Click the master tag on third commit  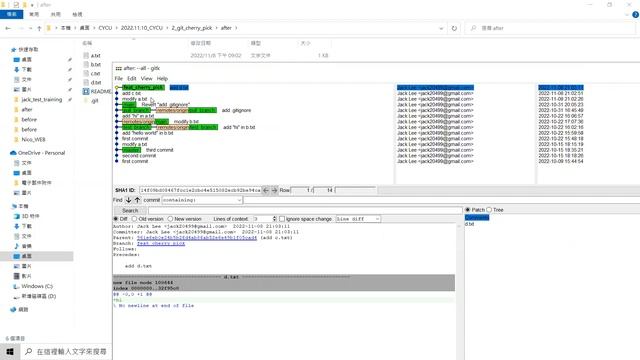coord(131,150)
